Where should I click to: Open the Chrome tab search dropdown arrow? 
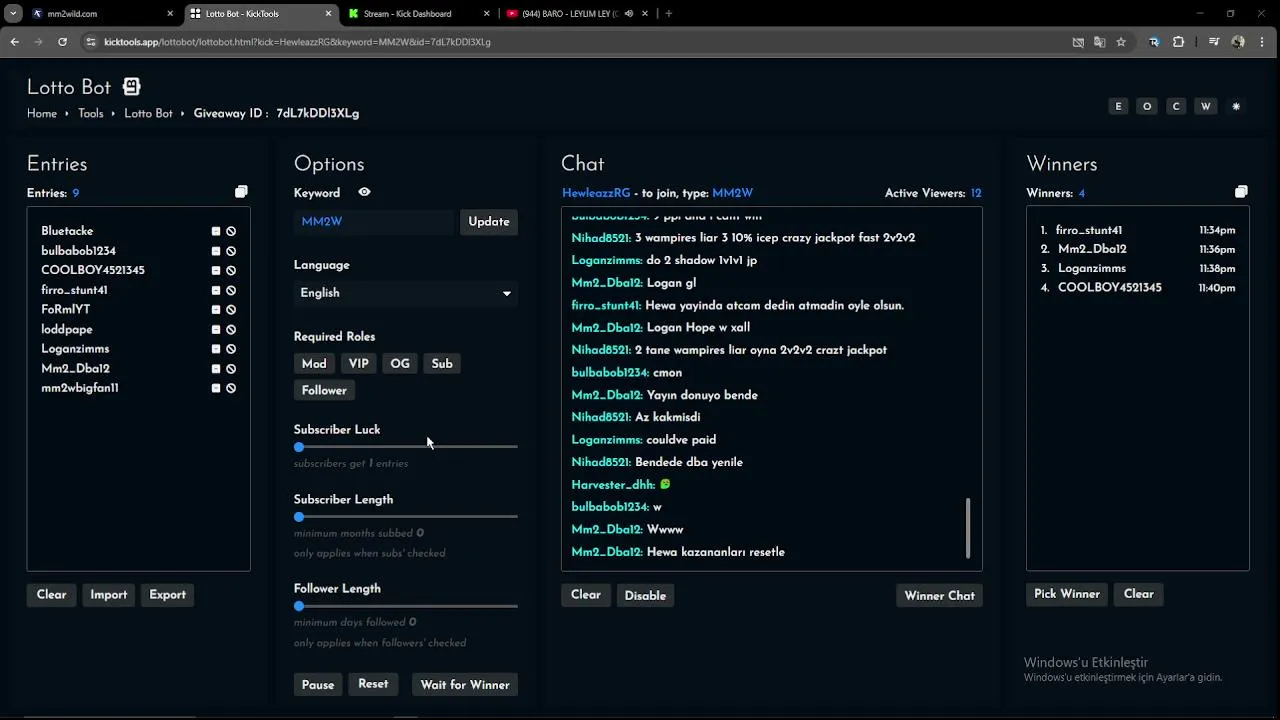pyautogui.click(x=13, y=14)
